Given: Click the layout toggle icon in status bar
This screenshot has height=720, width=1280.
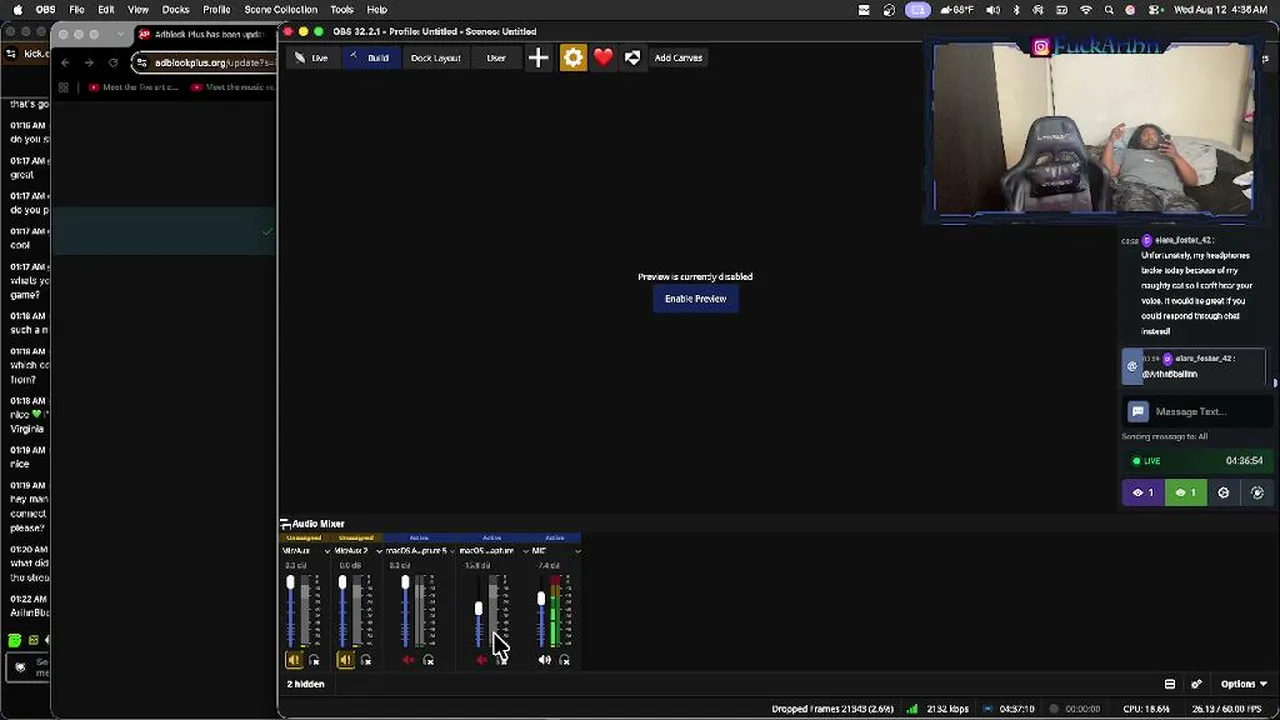Looking at the screenshot, I should 1170,684.
